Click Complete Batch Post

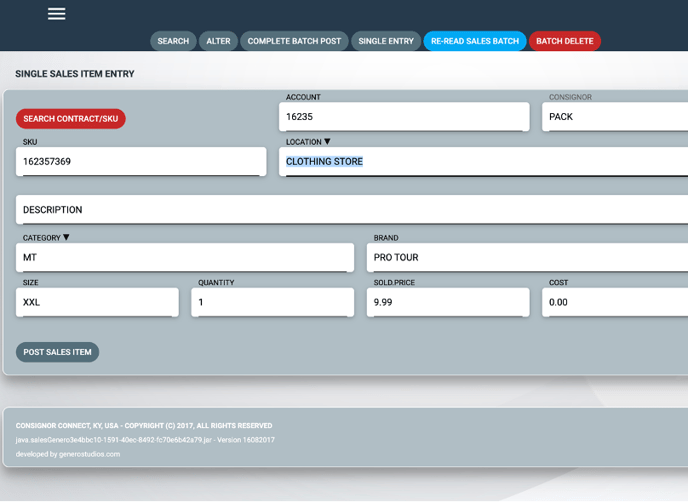tap(294, 41)
